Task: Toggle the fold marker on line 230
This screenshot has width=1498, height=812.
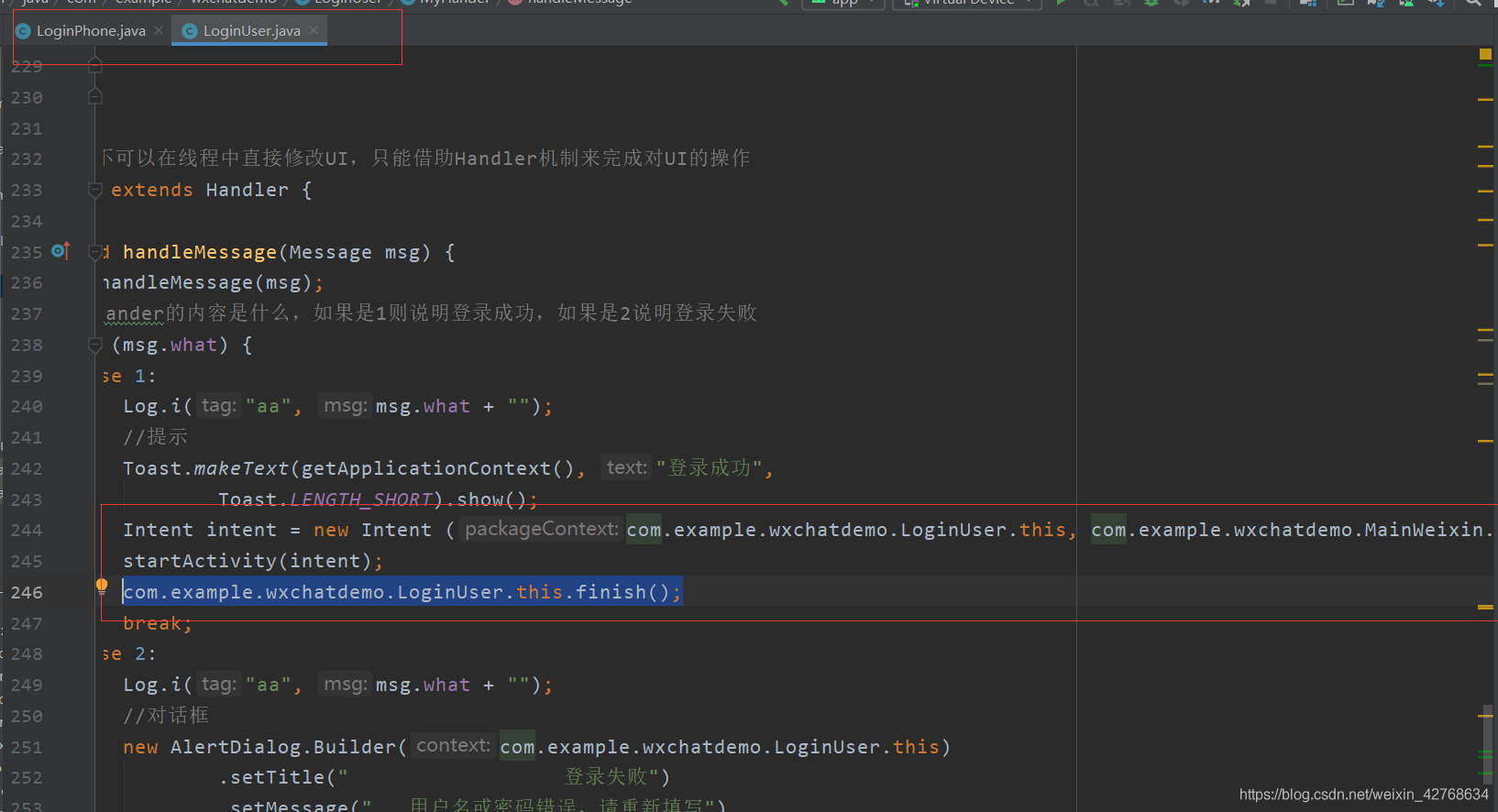Action: 94,96
